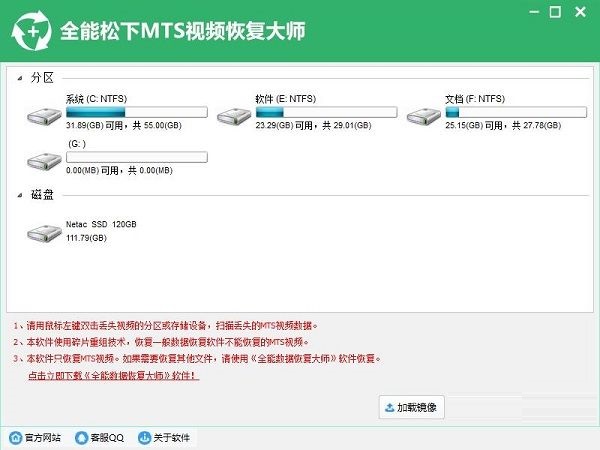Click the 文档 (F: NTFS) label
This screenshot has height=450, width=600.
(475, 99)
